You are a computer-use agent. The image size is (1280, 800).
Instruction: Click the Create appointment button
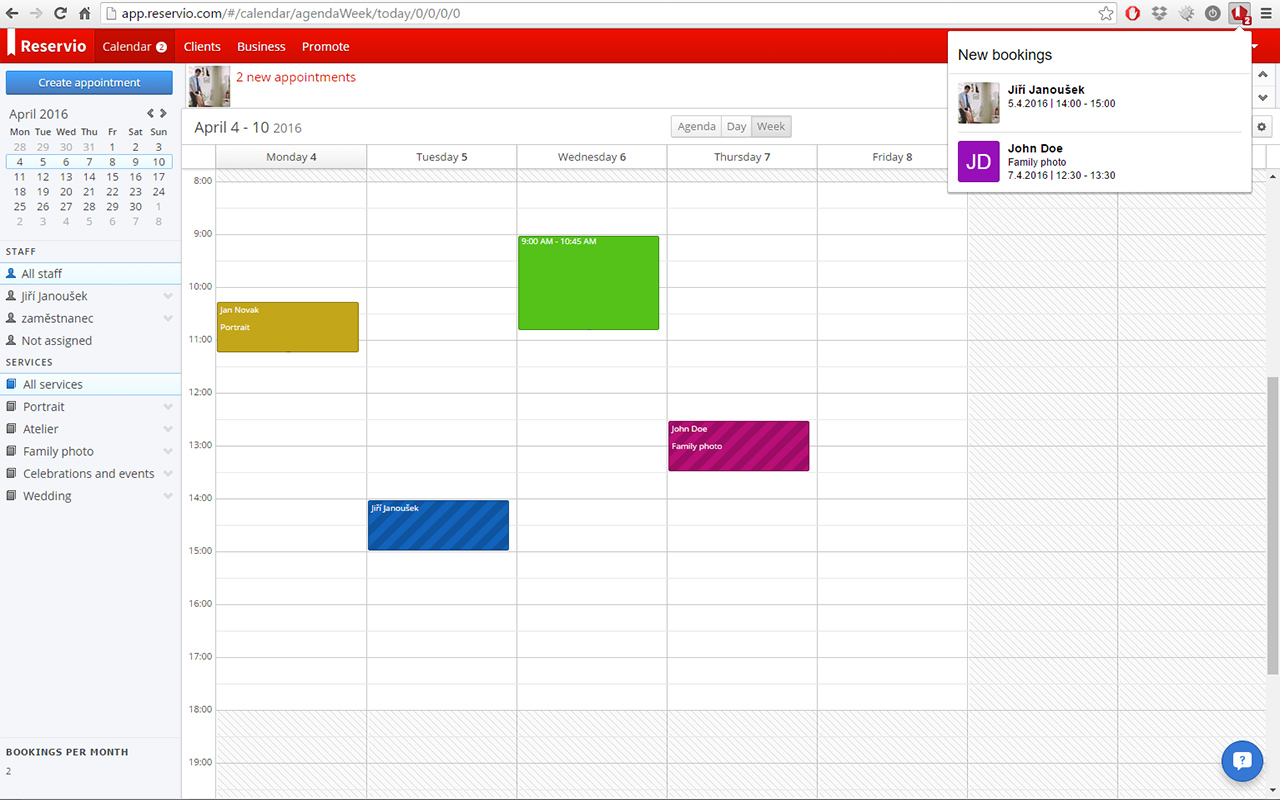tap(89, 82)
